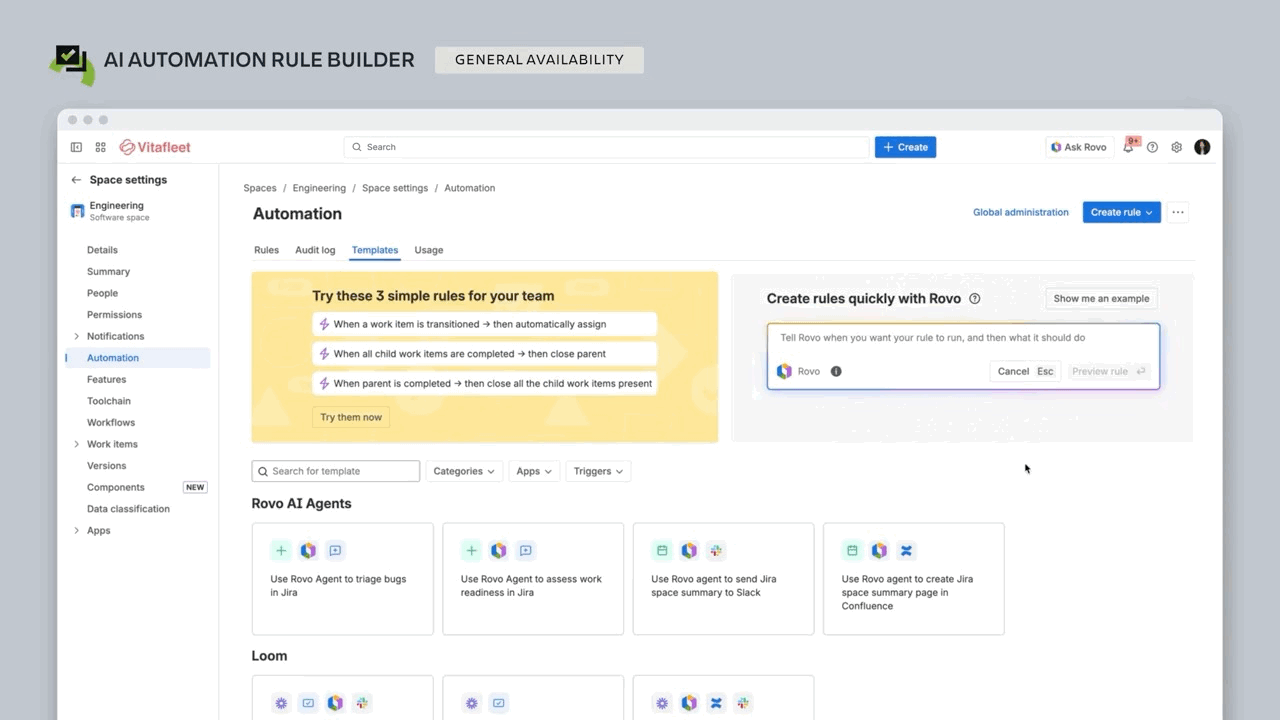Open the user profile avatar

pos(1202,147)
